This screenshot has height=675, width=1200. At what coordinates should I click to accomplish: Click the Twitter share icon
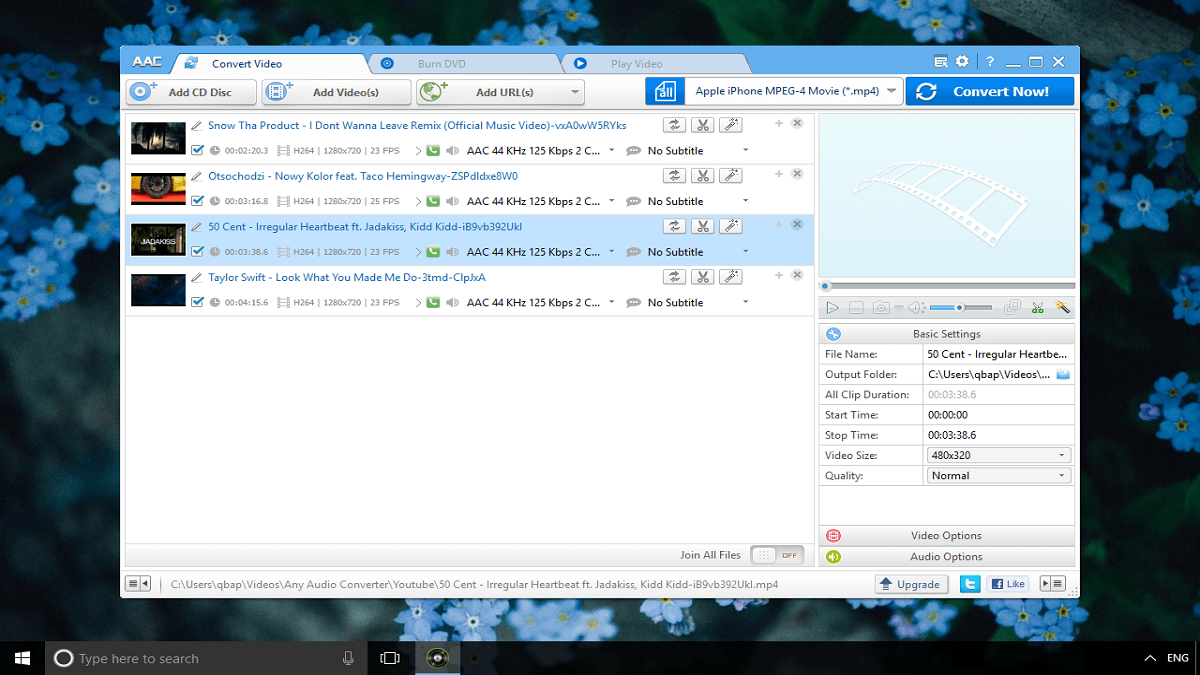click(x=969, y=584)
